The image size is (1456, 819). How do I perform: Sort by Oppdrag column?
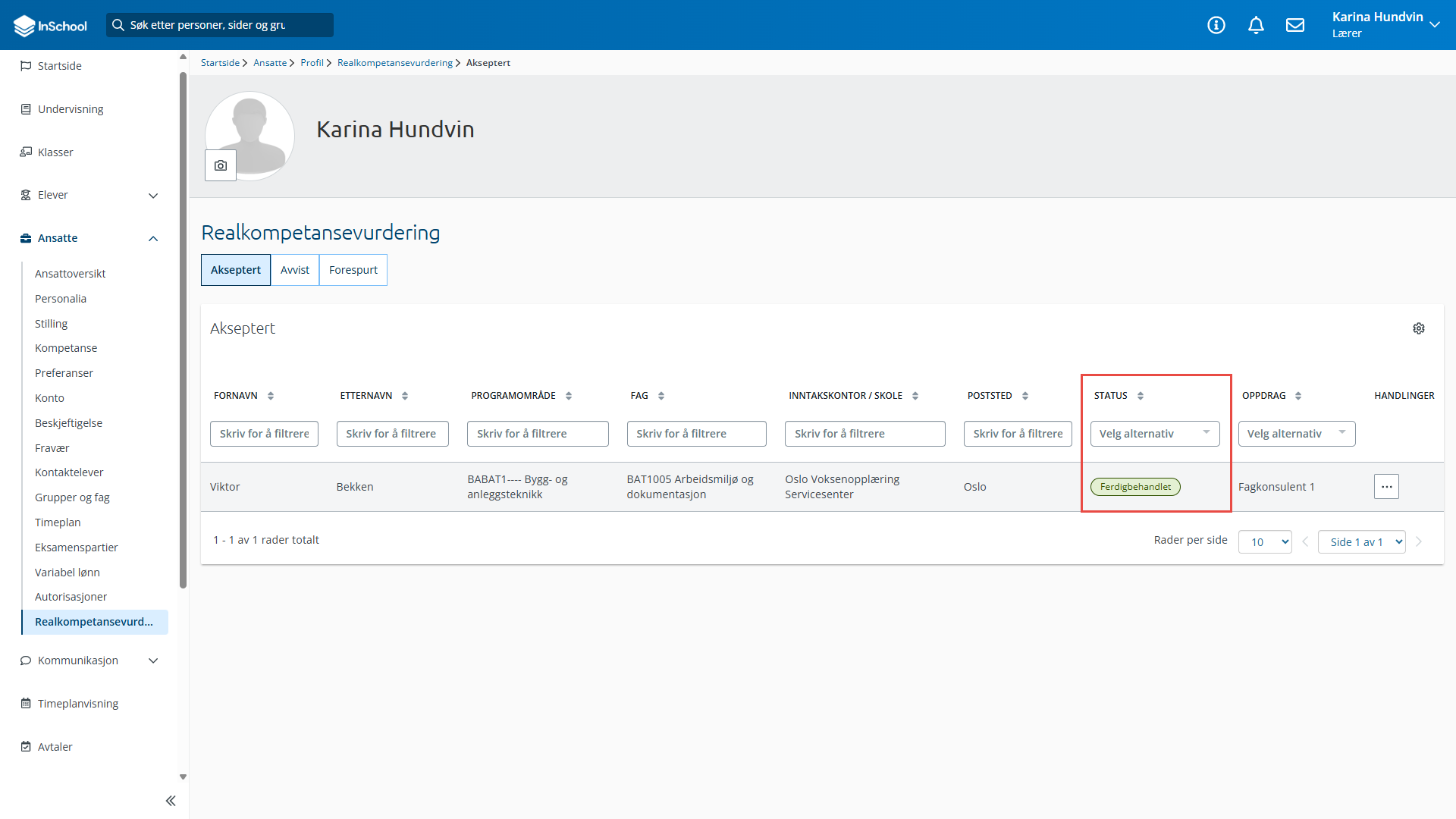[1298, 396]
